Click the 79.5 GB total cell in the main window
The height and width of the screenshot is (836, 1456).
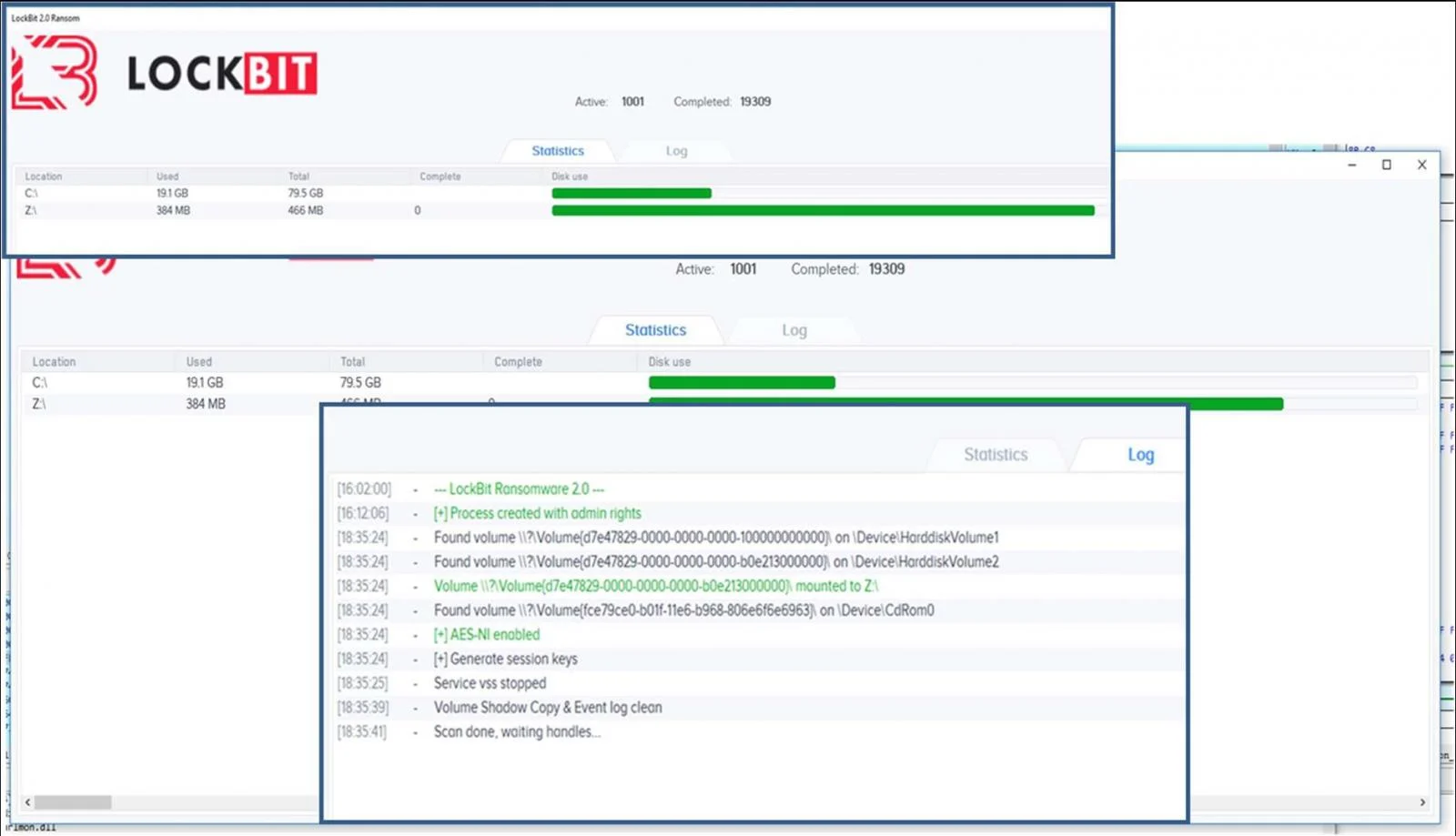pos(360,383)
